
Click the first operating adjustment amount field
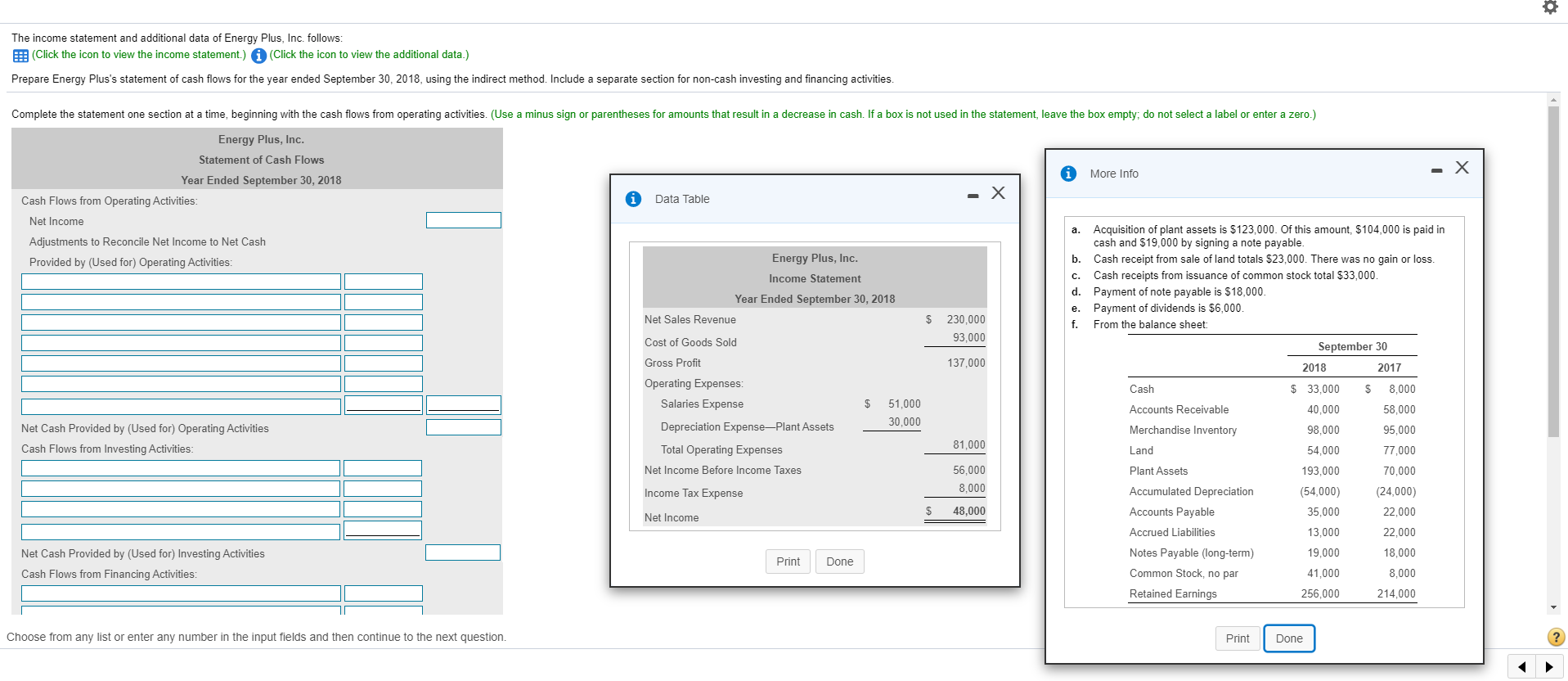[384, 282]
